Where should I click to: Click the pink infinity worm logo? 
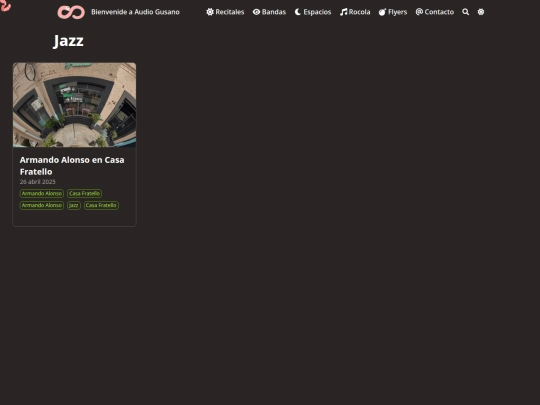tap(71, 12)
